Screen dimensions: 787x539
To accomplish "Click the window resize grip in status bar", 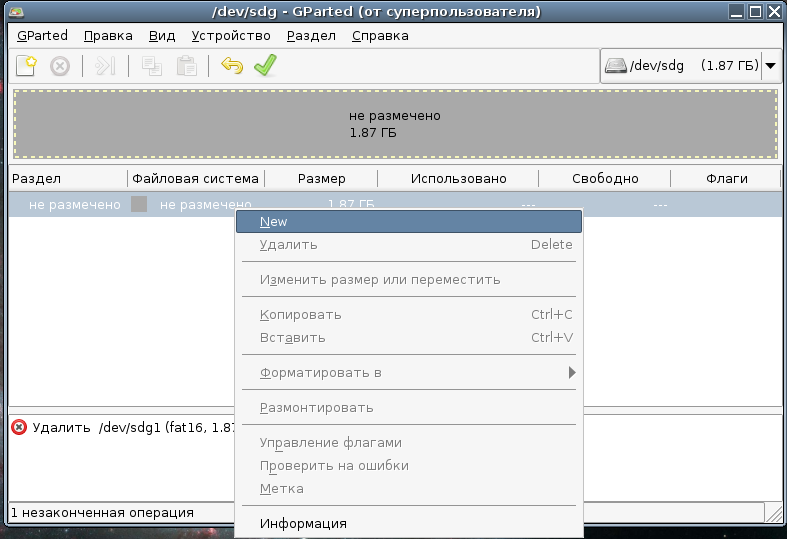I will click(x=773, y=513).
